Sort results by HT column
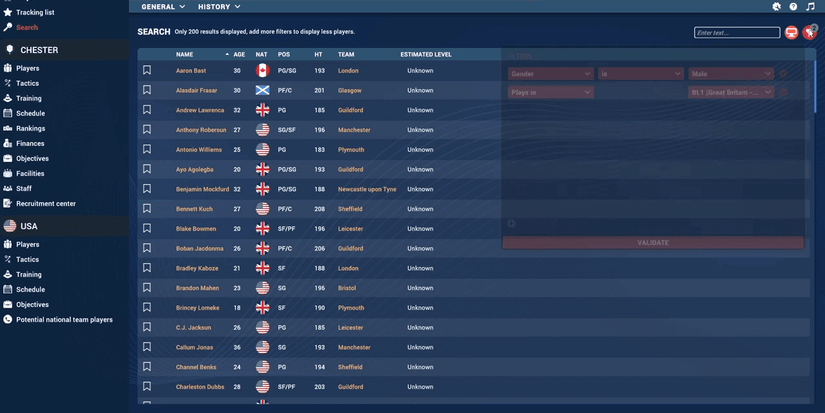The image size is (825, 413). pyautogui.click(x=318, y=54)
